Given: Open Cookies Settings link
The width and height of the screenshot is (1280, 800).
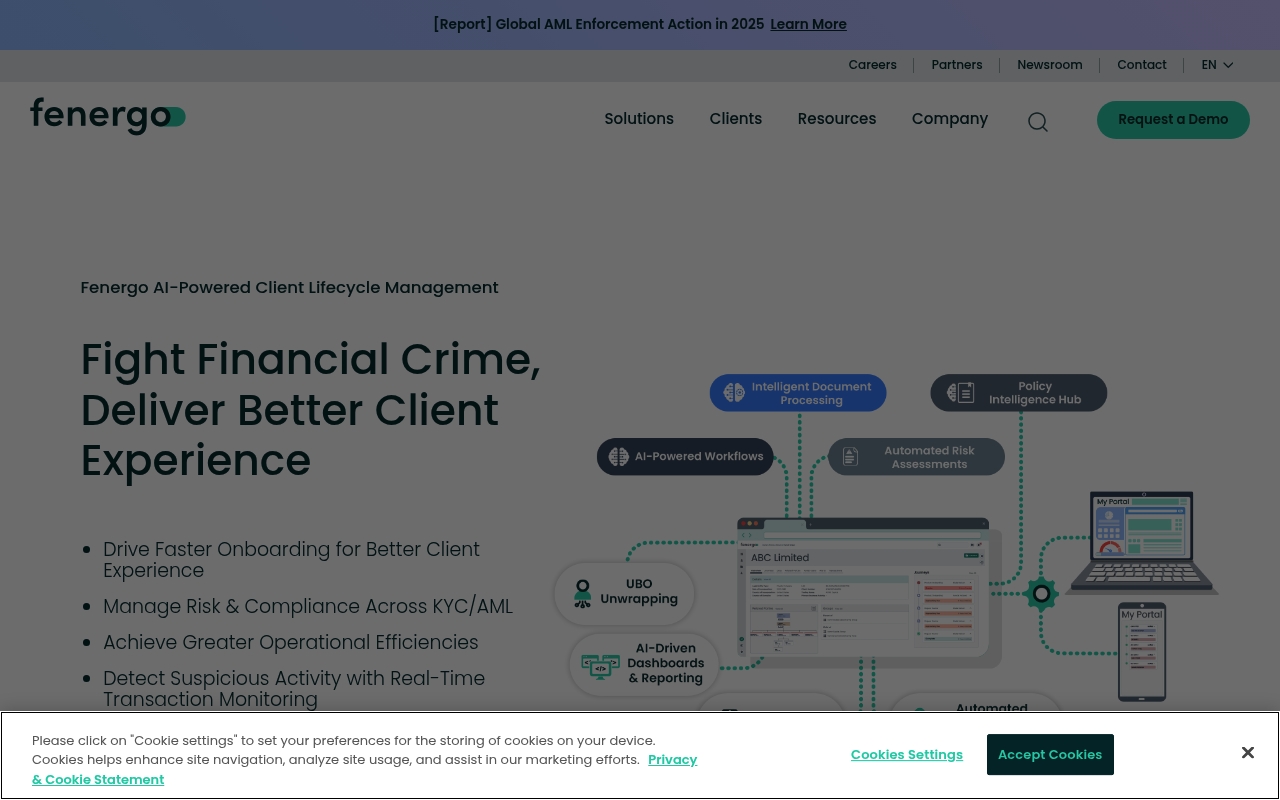Looking at the screenshot, I should click(906, 755).
